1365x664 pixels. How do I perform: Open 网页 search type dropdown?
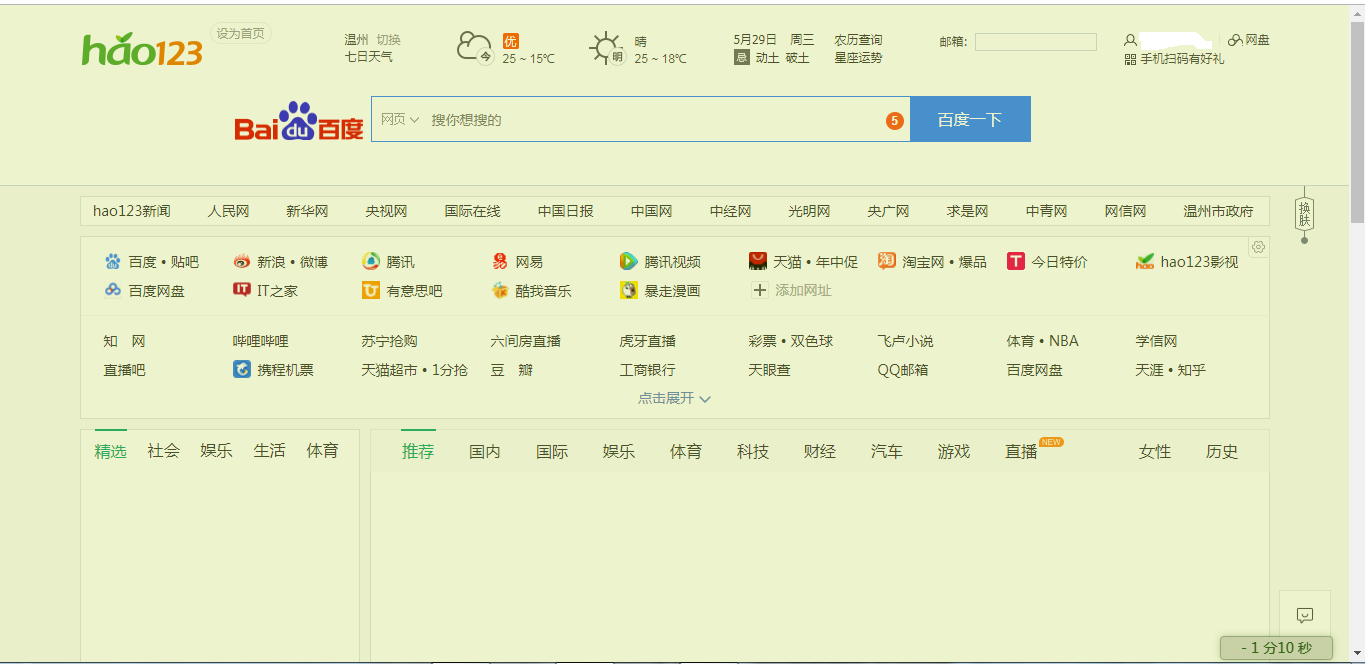click(x=400, y=120)
